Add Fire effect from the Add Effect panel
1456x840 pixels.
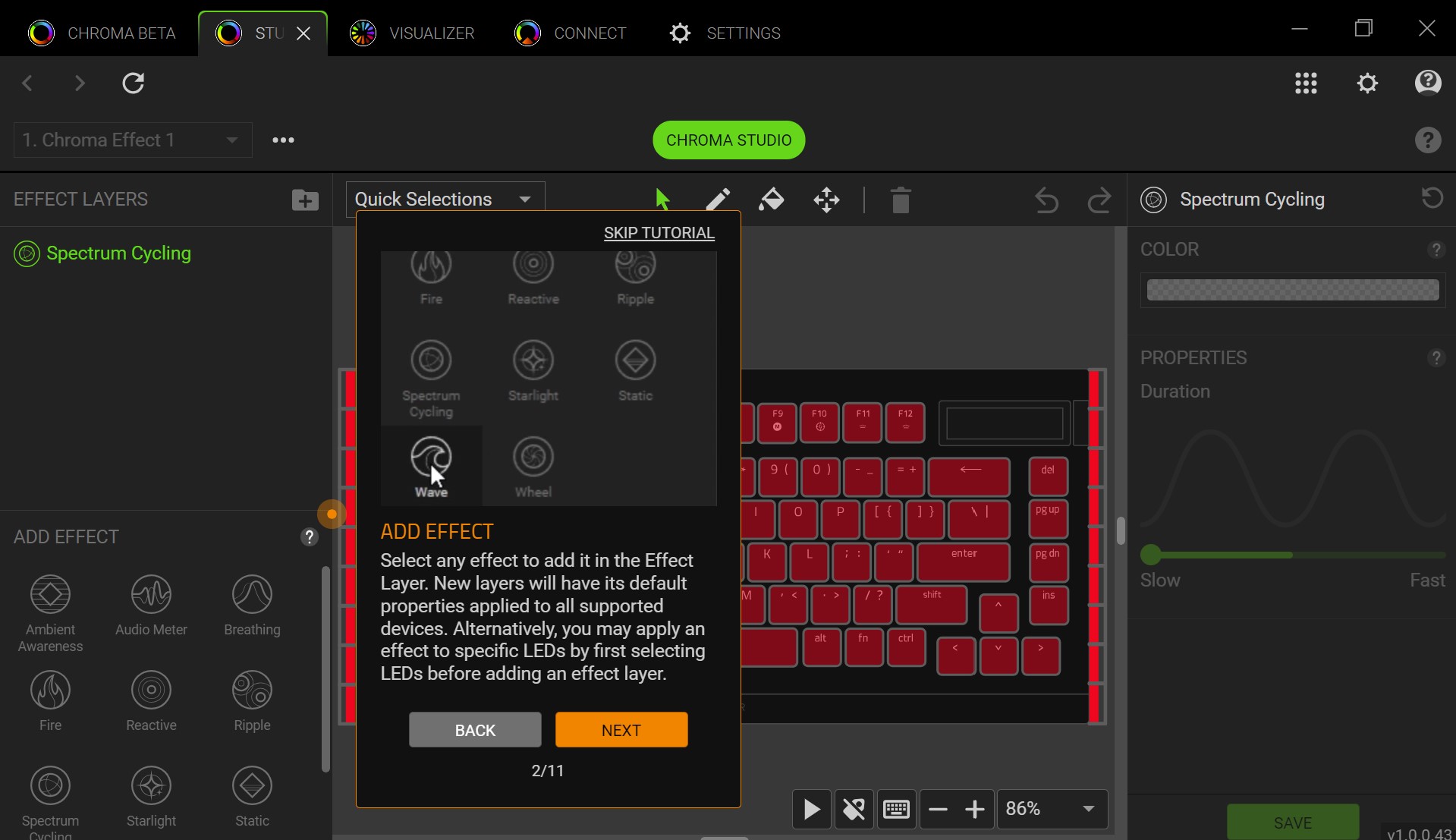50,700
